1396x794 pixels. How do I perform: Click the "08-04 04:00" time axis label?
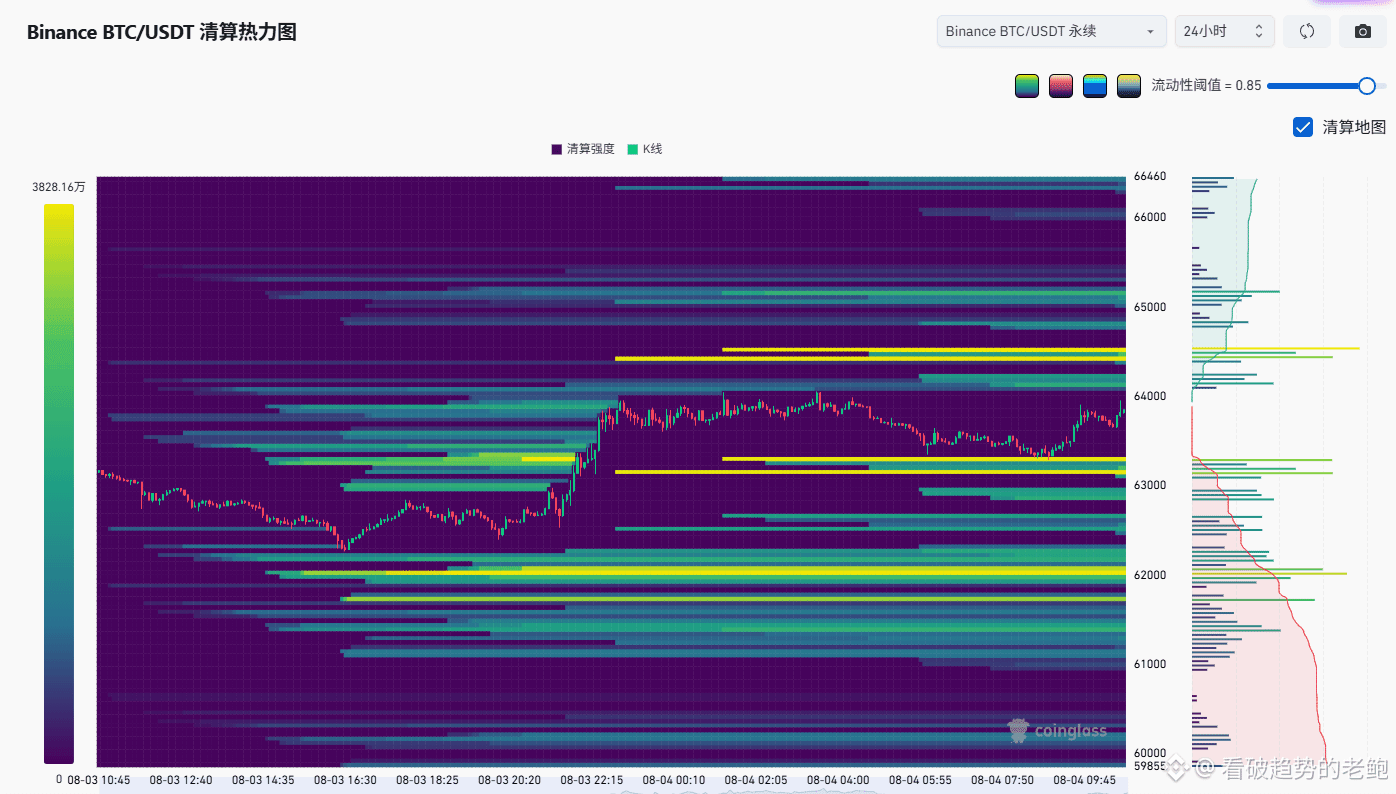[838, 780]
